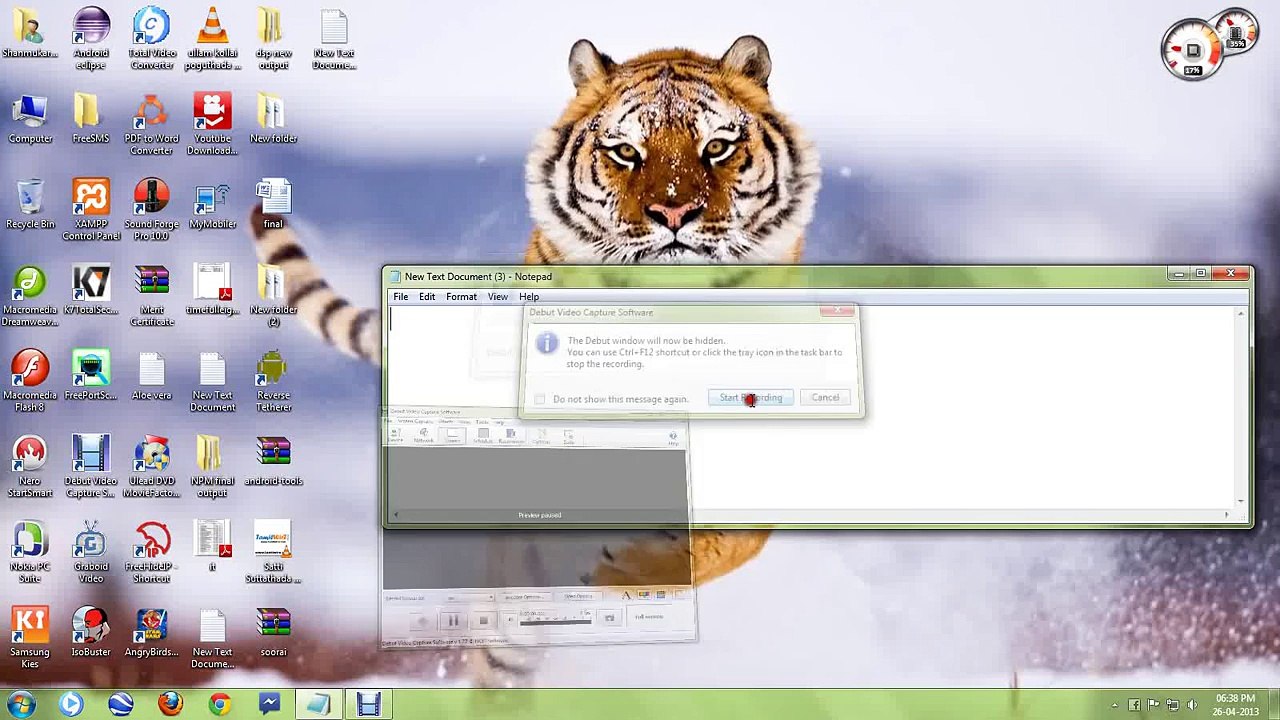Image resolution: width=1280 pixels, height=720 pixels.
Task: Launch Nokia PC Suite
Action: [x=30, y=552]
